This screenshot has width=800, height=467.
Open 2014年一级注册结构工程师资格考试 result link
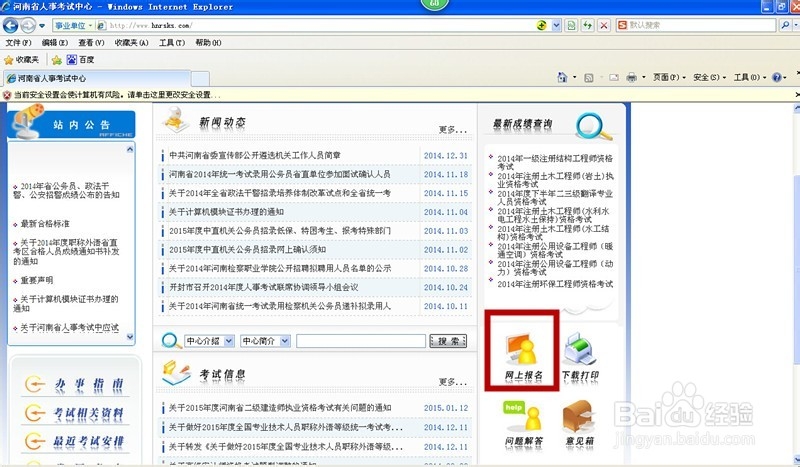tap(555, 162)
